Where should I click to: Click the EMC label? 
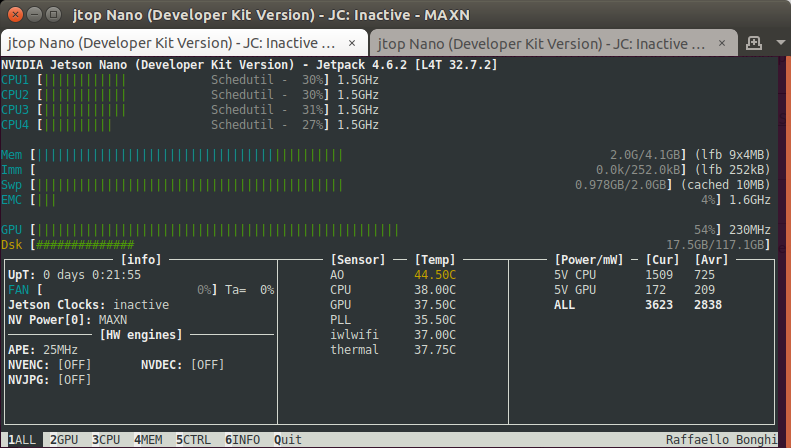pyautogui.click(x=12, y=200)
